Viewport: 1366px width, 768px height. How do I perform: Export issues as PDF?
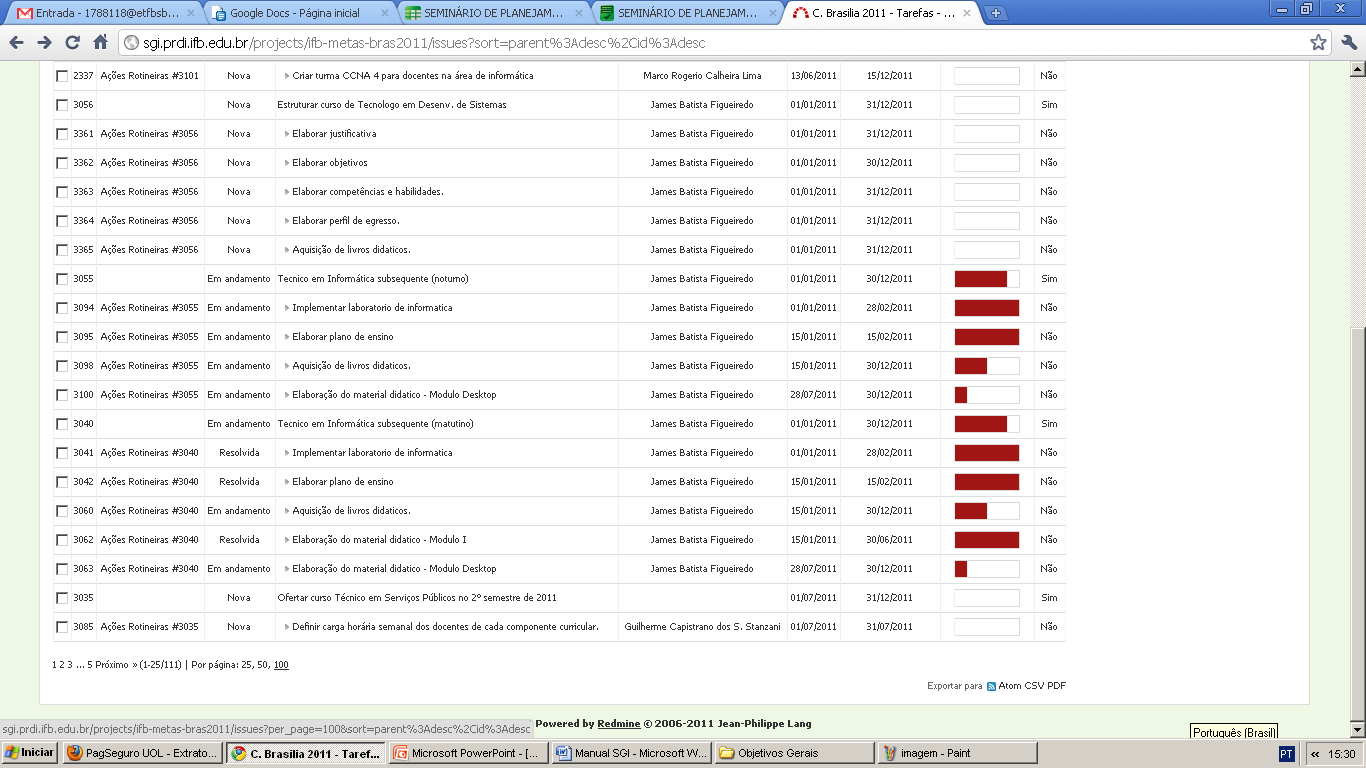1057,686
